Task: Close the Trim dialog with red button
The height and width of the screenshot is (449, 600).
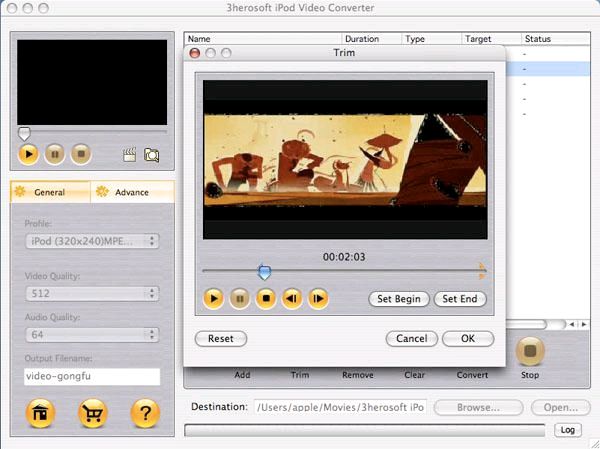Action: click(x=195, y=53)
